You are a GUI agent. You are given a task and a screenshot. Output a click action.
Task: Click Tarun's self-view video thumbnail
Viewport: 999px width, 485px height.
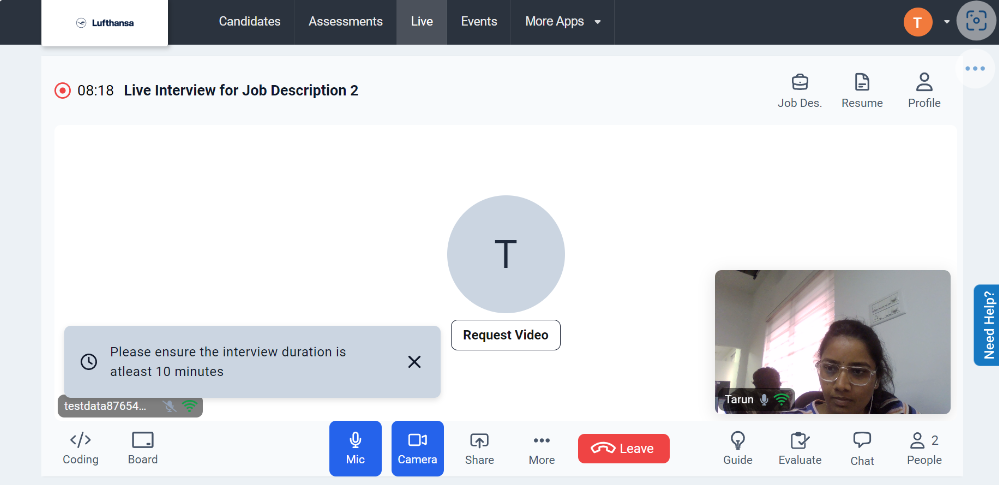[x=833, y=342]
